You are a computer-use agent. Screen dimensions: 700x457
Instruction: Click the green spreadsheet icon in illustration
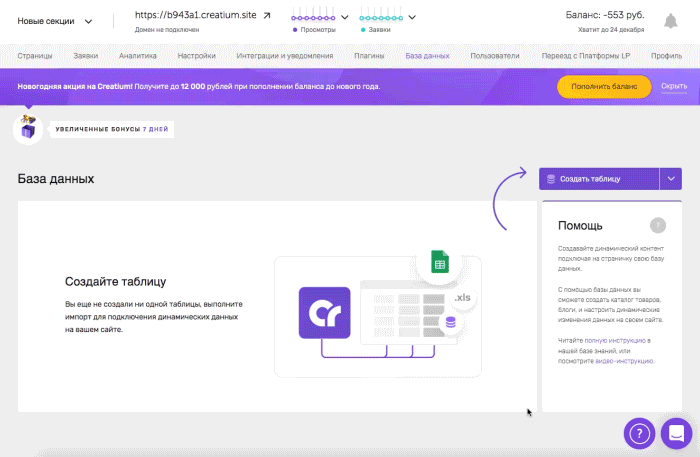[x=440, y=262]
